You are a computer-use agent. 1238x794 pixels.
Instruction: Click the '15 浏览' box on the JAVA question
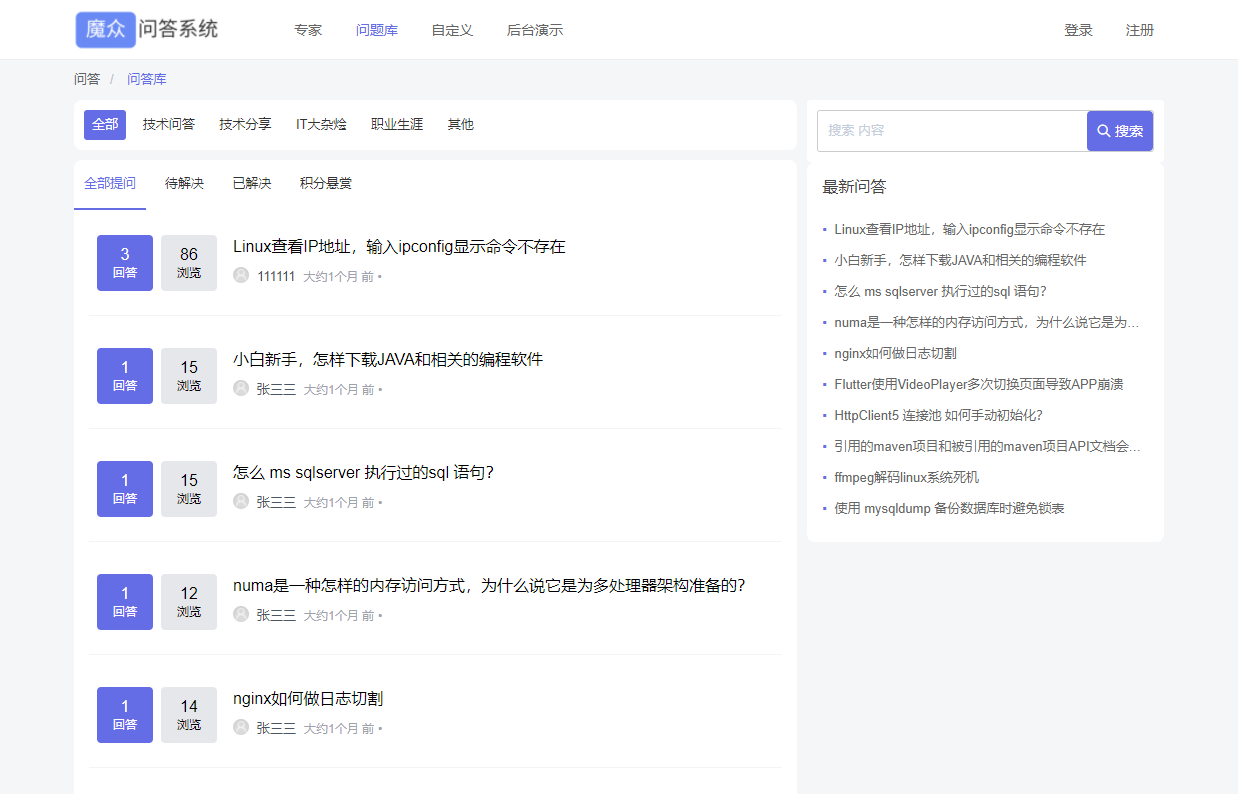189,376
